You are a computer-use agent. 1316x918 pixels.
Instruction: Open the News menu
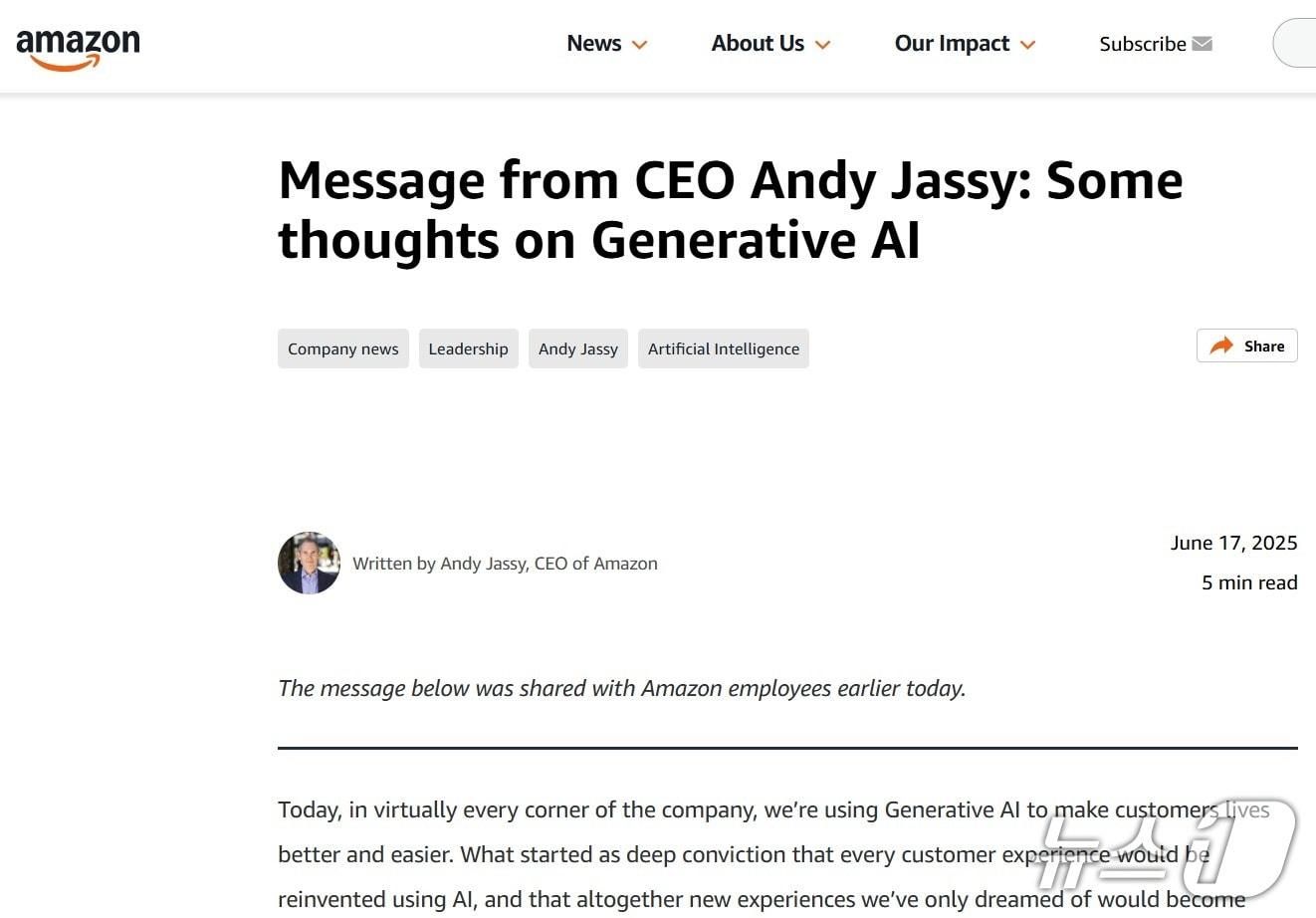coord(594,44)
